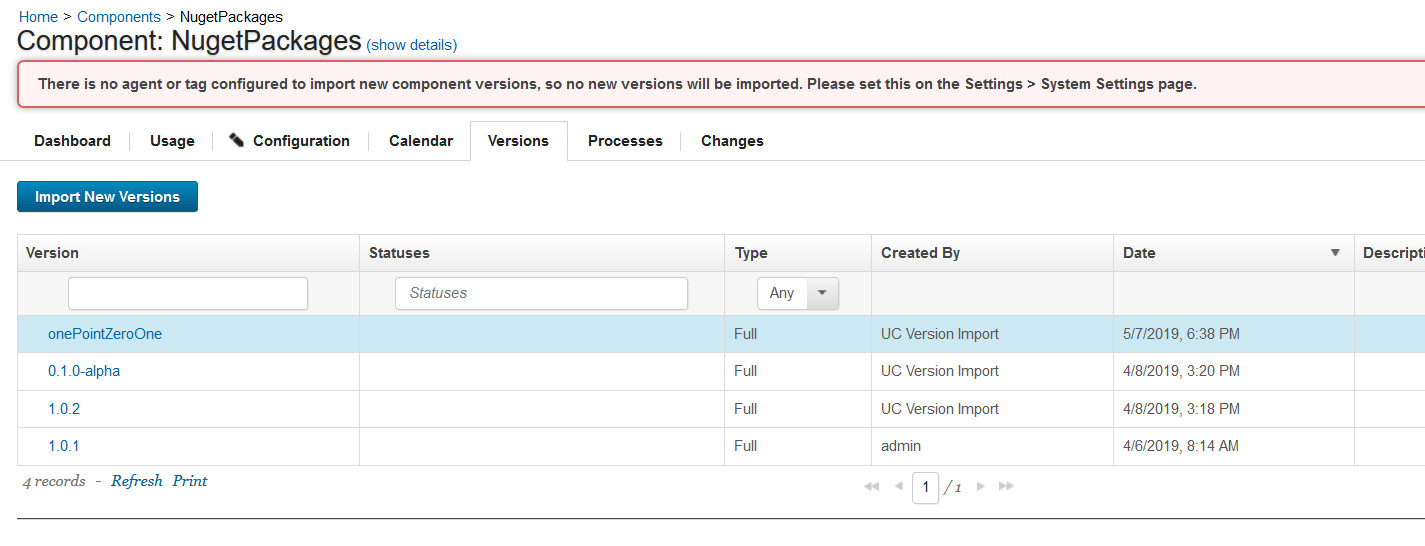Click the next page arrow icon
Viewport: 1425px width, 546px height.
click(x=980, y=487)
